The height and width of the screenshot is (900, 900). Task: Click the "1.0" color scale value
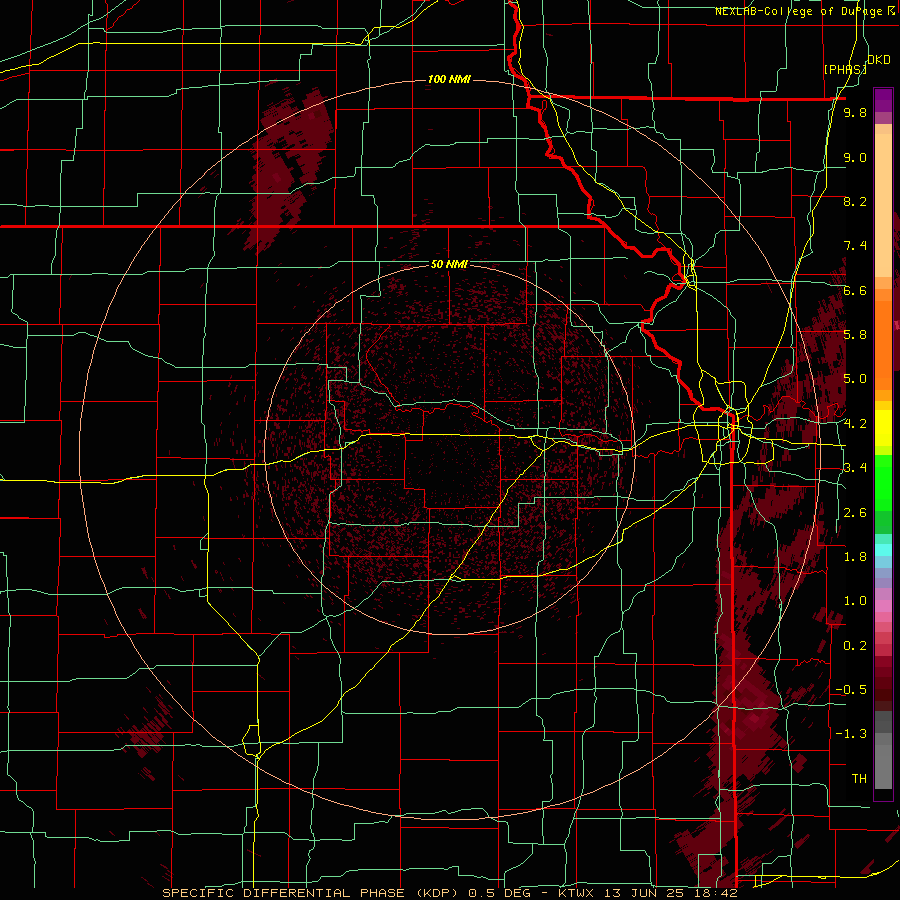[855, 601]
